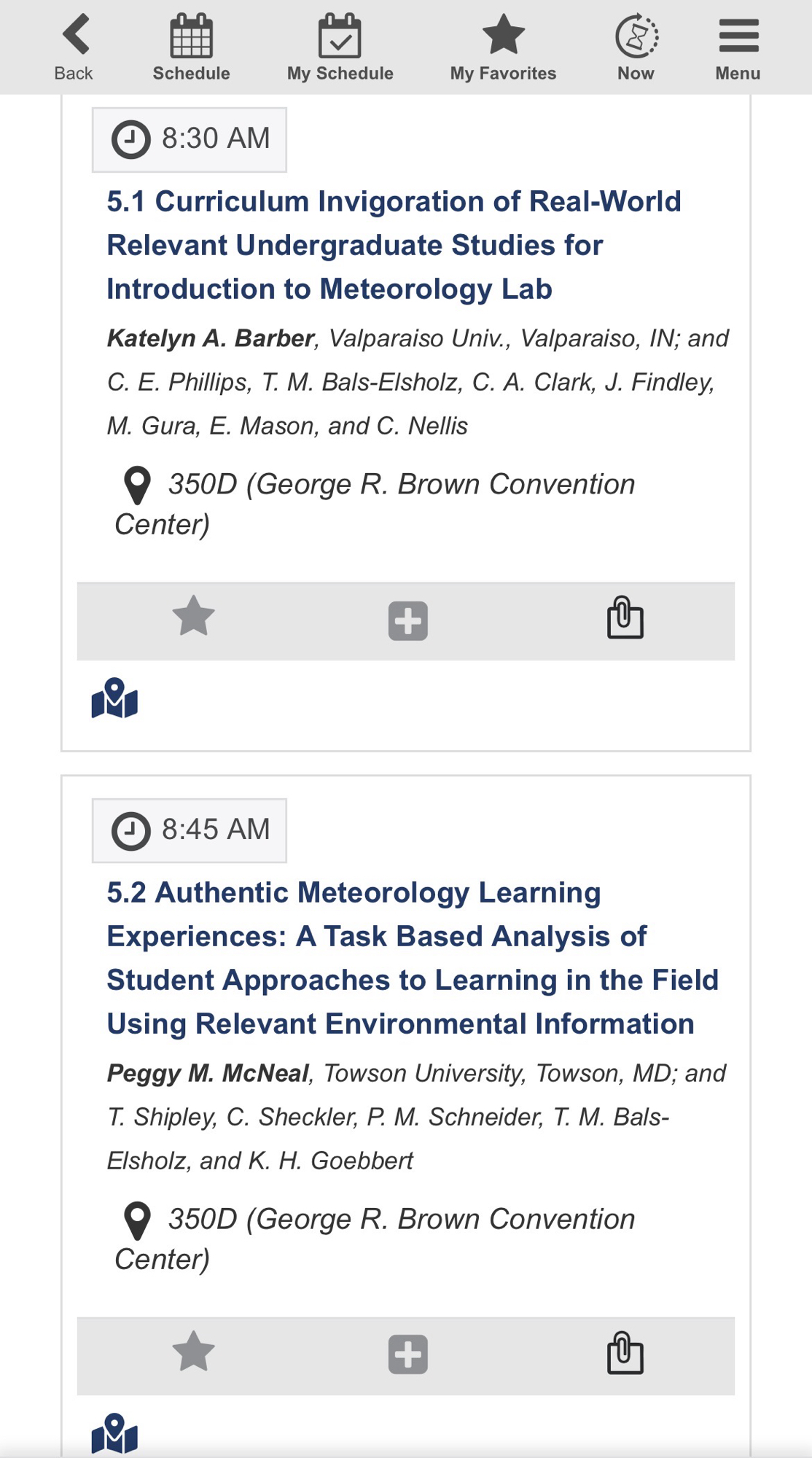
Task: Open attachments for session 5.1
Action: tap(625, 618)
